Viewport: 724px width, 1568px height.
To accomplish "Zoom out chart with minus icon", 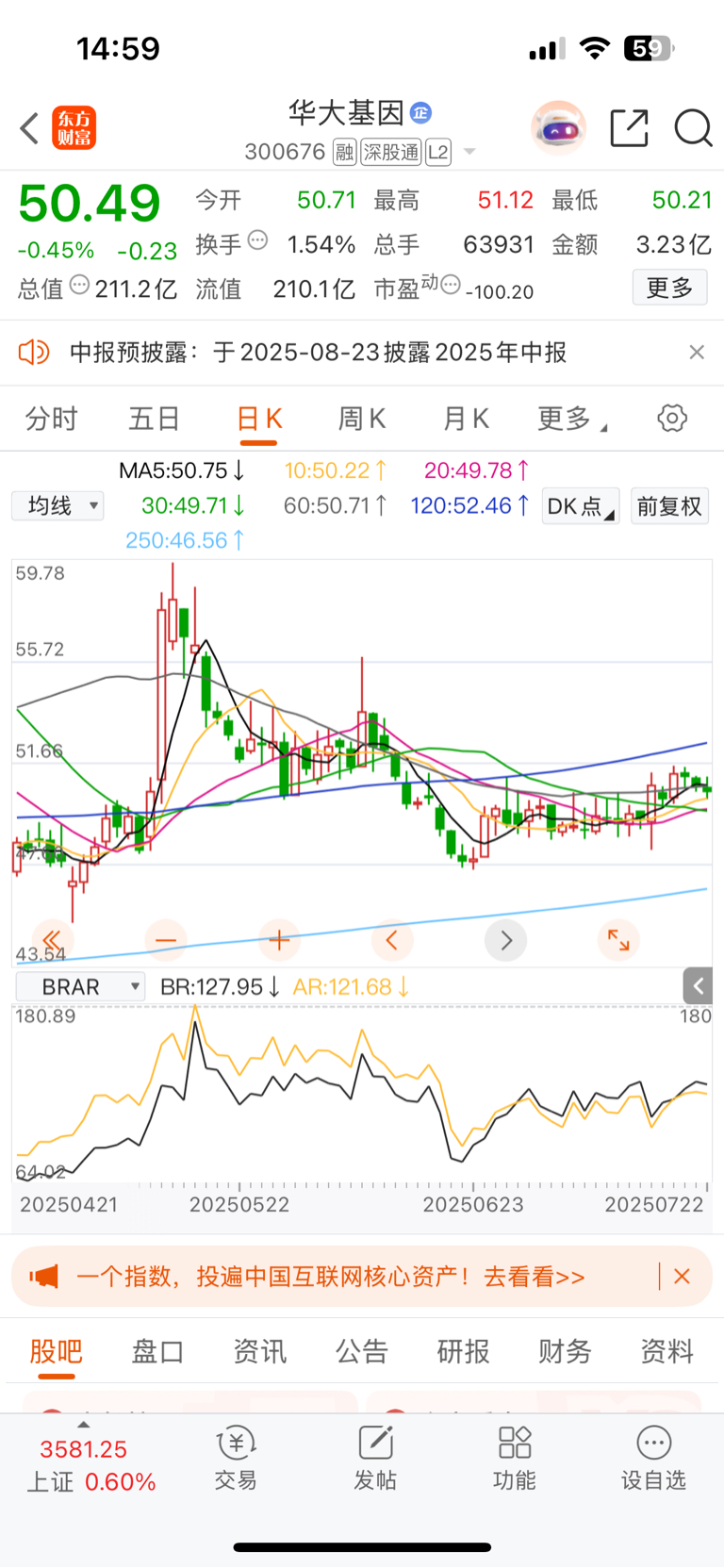I will [166, 940].
